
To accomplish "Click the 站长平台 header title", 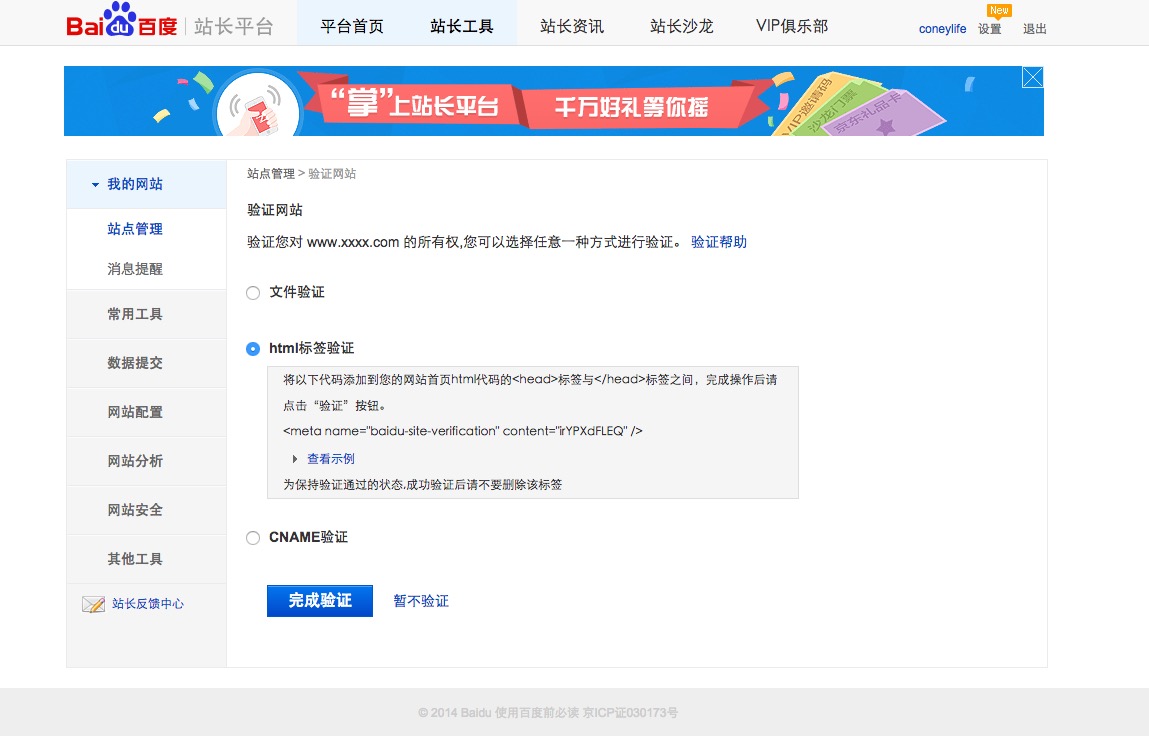I will [234, 27].
